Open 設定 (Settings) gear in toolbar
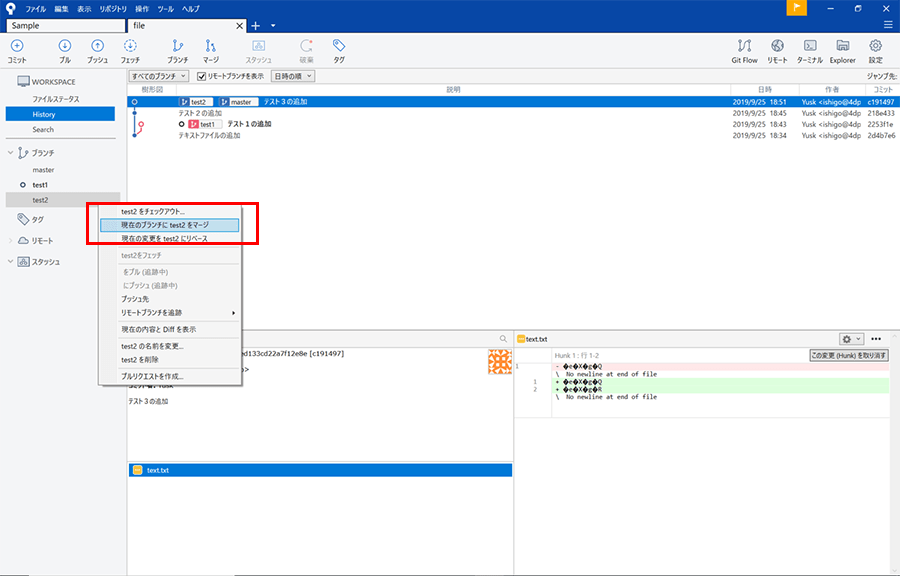 [x=875, y=50]
